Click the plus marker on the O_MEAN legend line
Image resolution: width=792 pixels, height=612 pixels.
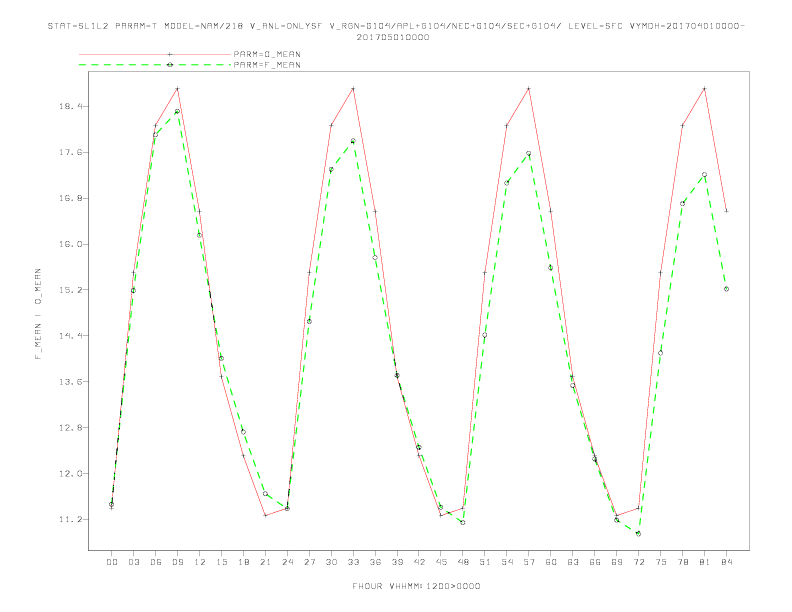click(170, 54)
